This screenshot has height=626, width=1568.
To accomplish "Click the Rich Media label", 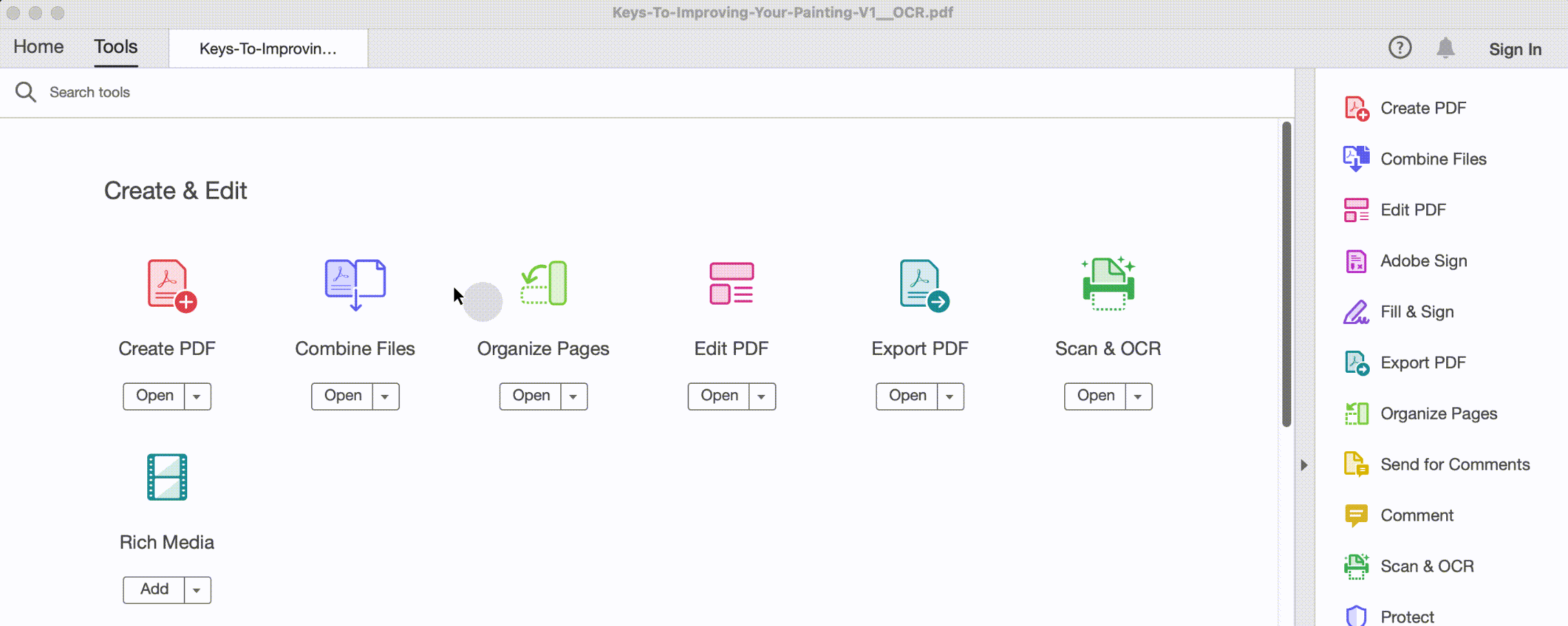I will point(167,542).
